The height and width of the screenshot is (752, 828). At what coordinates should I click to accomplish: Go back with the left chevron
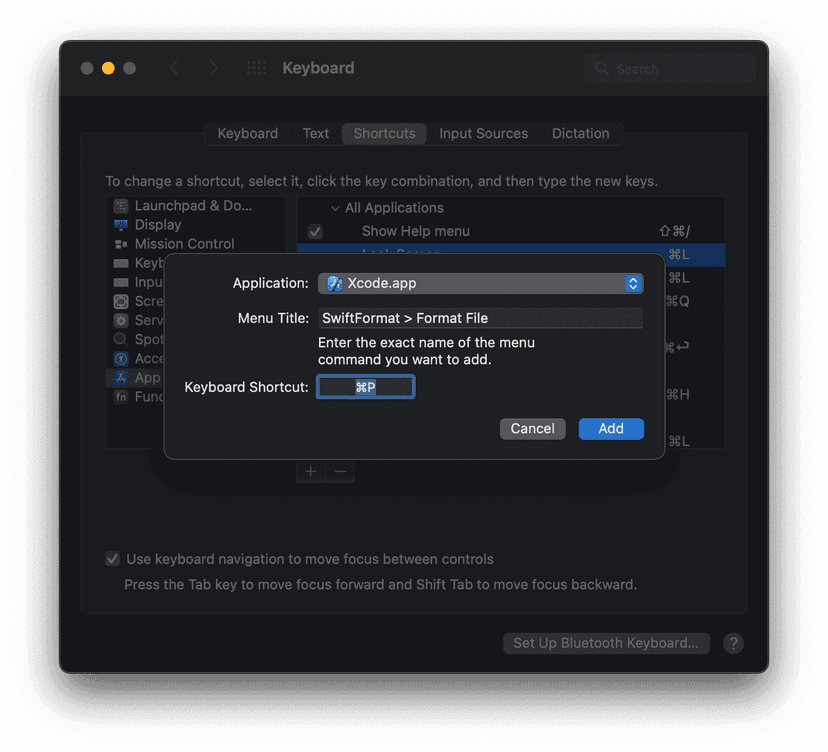tap(174, 68)
